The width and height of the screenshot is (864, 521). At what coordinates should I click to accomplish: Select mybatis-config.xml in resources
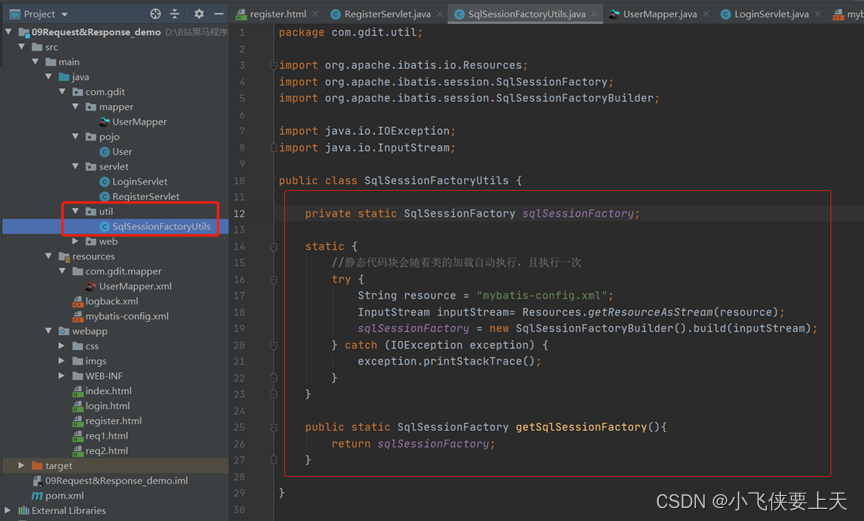[x=127, y=316]
